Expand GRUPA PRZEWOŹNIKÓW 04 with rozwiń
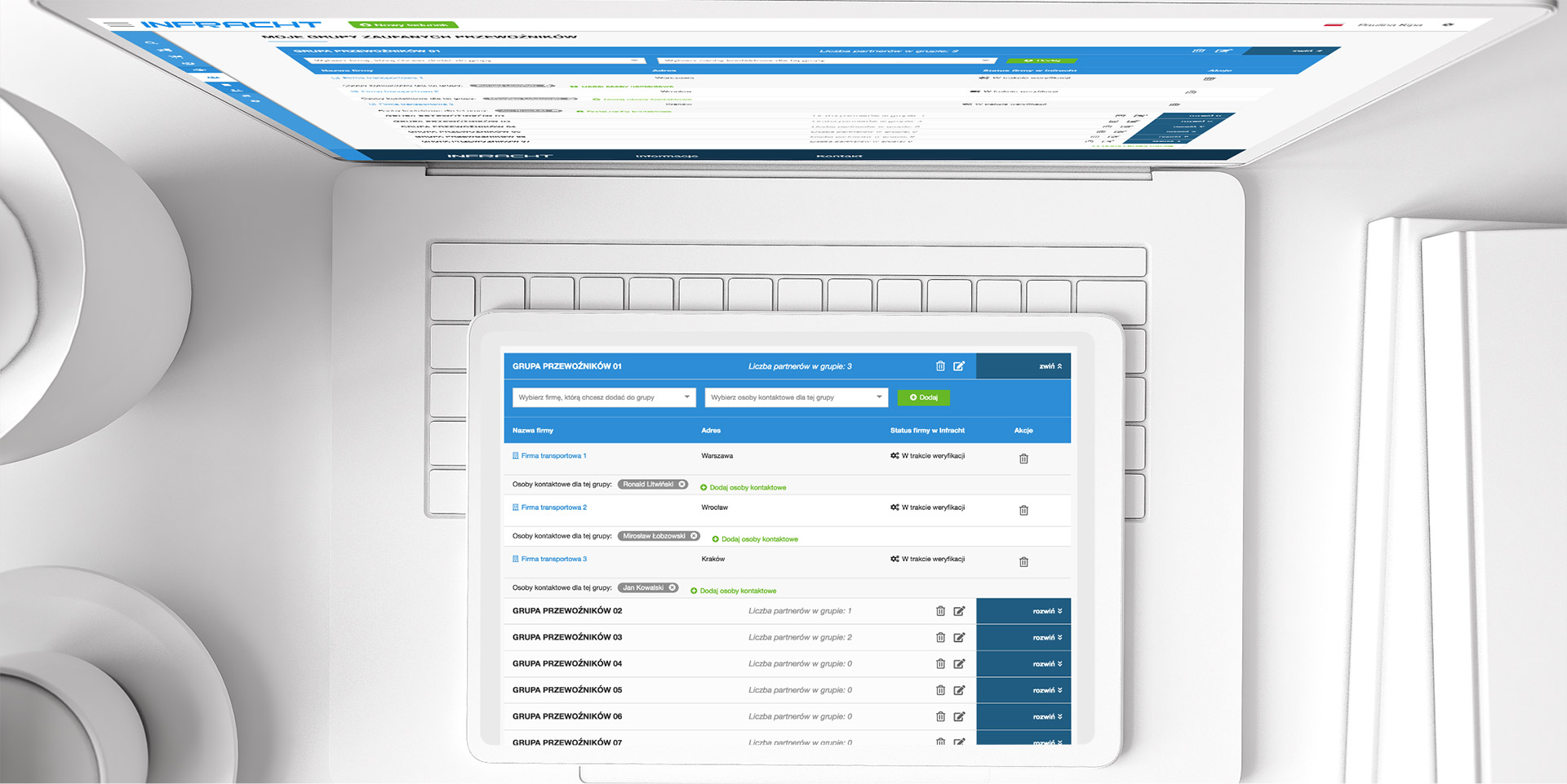This screenshot has height=784, width=1567. (1023, 664)
